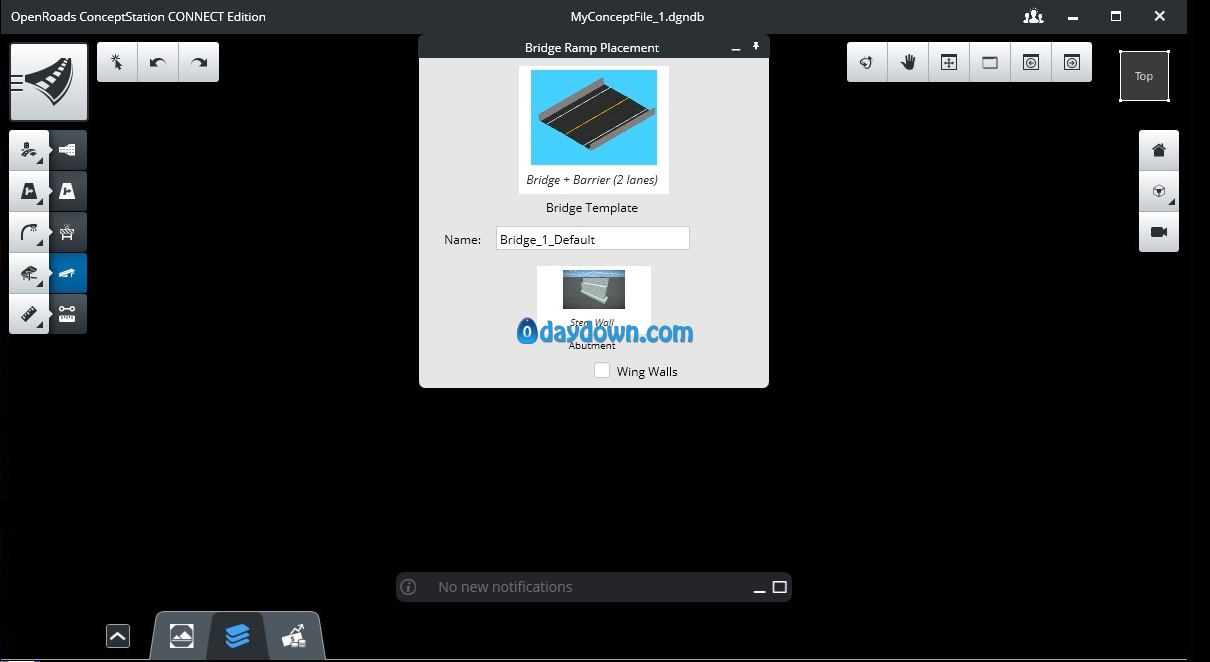Reset to home view
This screenshot has width=1210, height=662.
tap(1159, 150)
